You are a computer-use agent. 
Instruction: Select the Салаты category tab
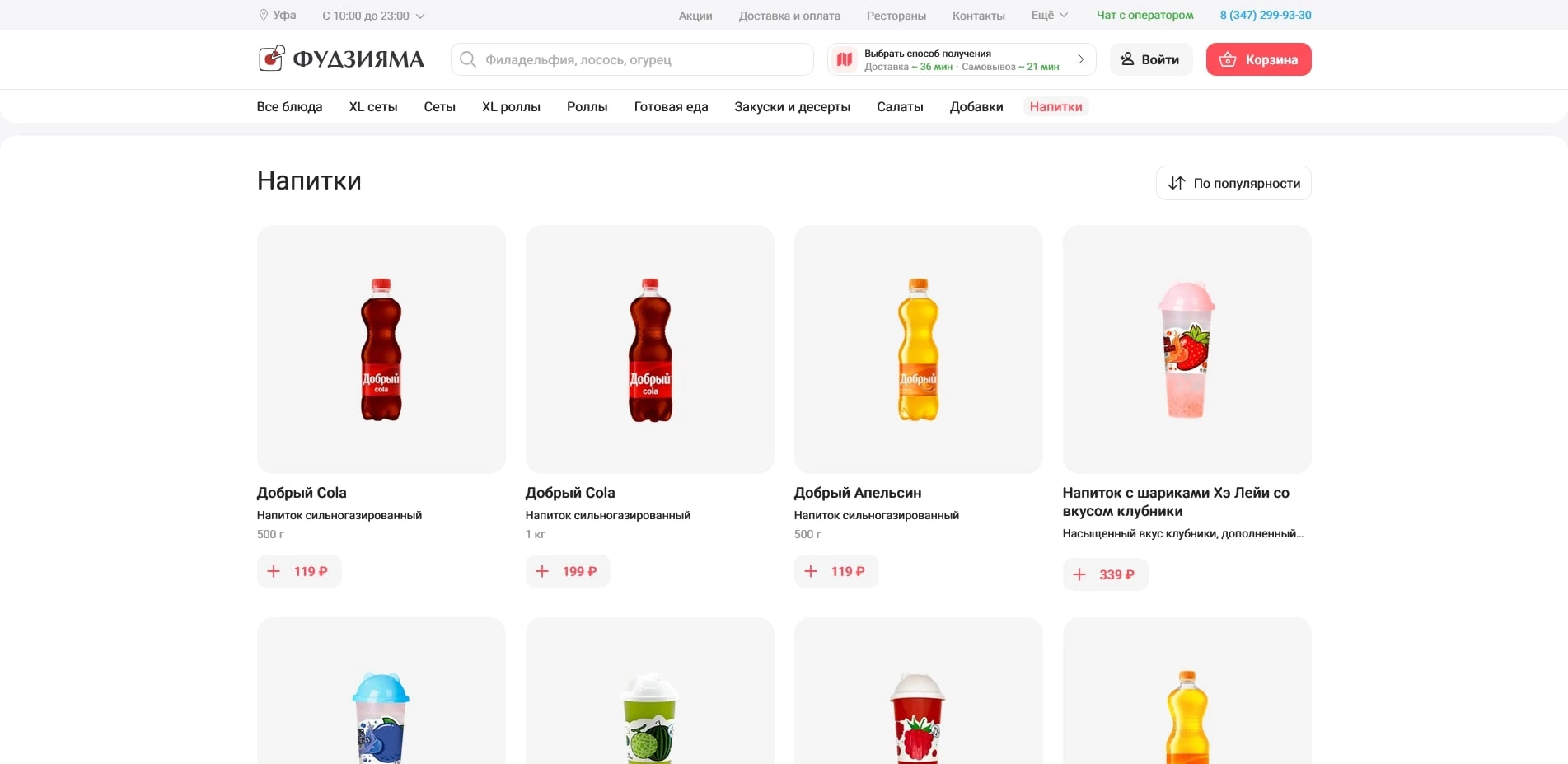pyautogui.click(x=900, y=106)
